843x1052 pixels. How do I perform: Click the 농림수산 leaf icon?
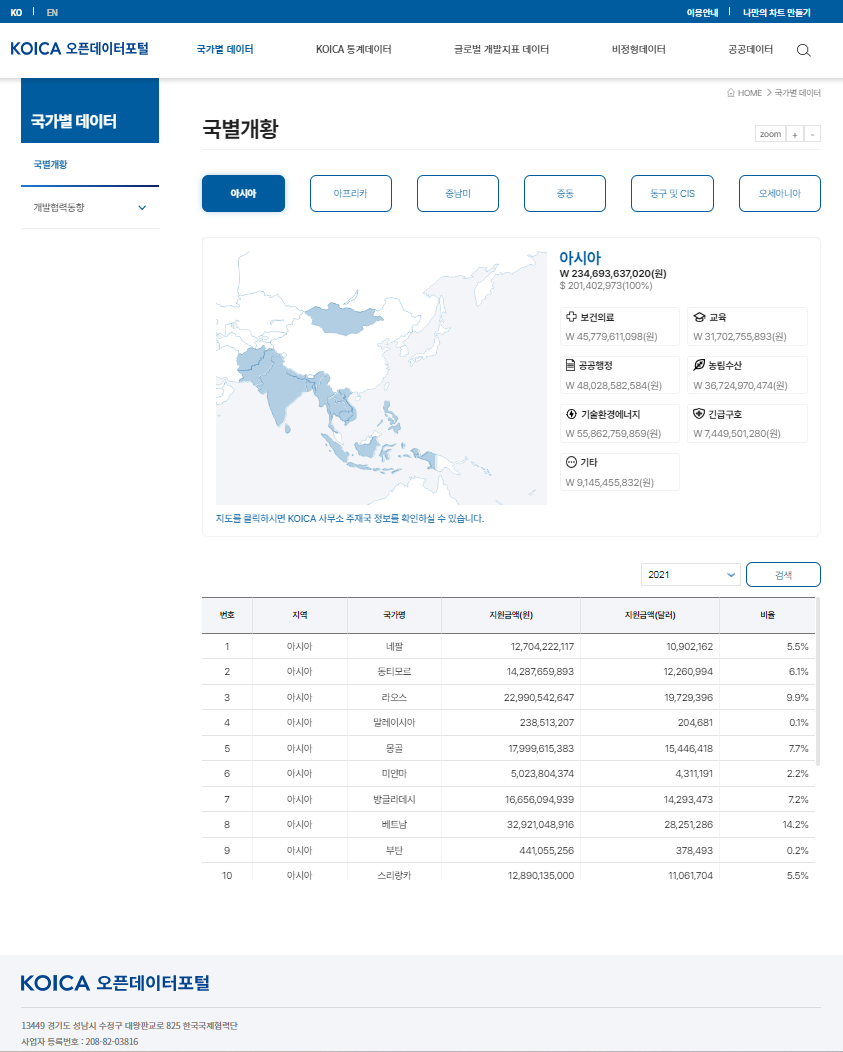(699, 365)
